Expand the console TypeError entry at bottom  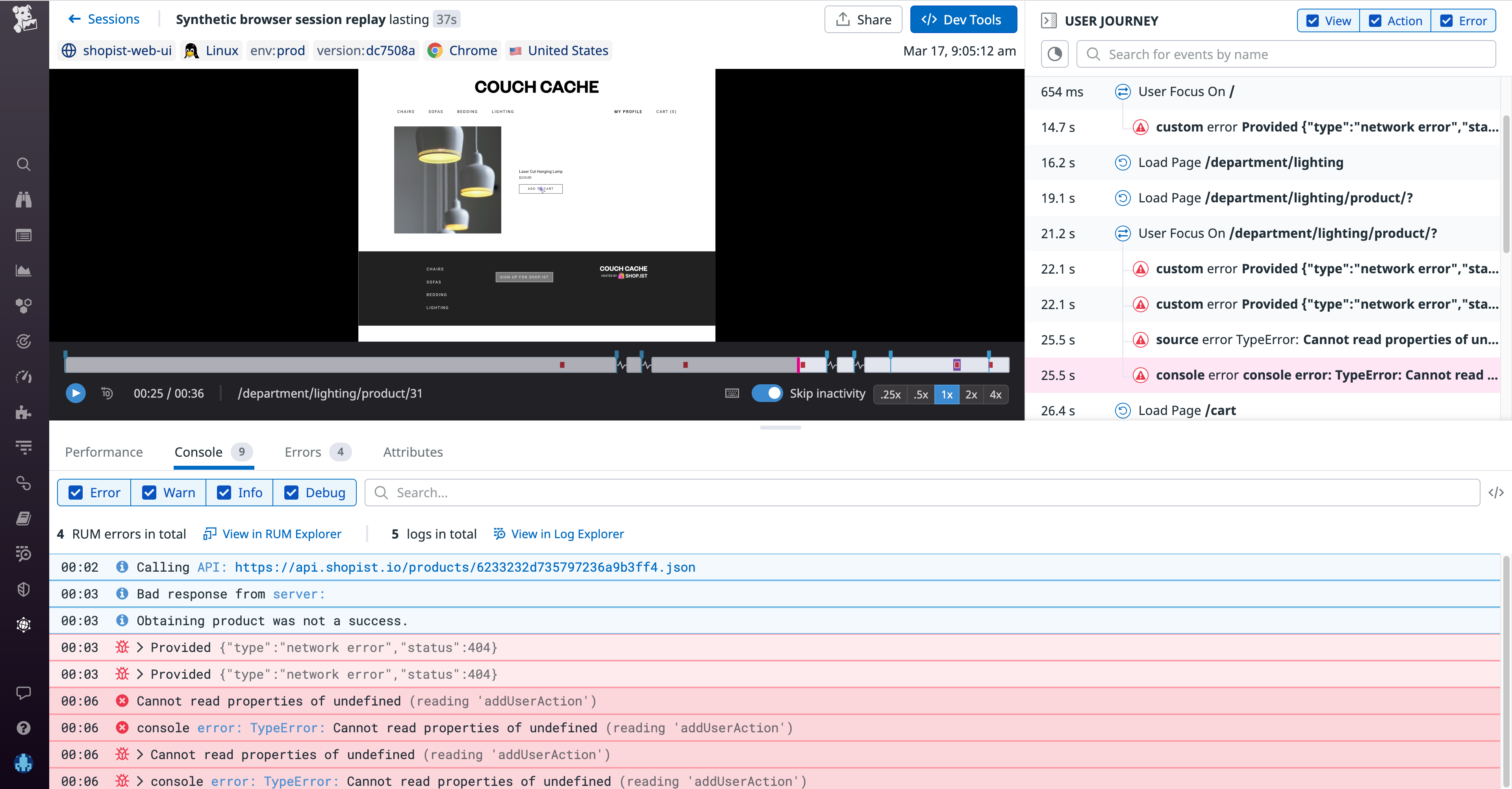click(140, 781)
